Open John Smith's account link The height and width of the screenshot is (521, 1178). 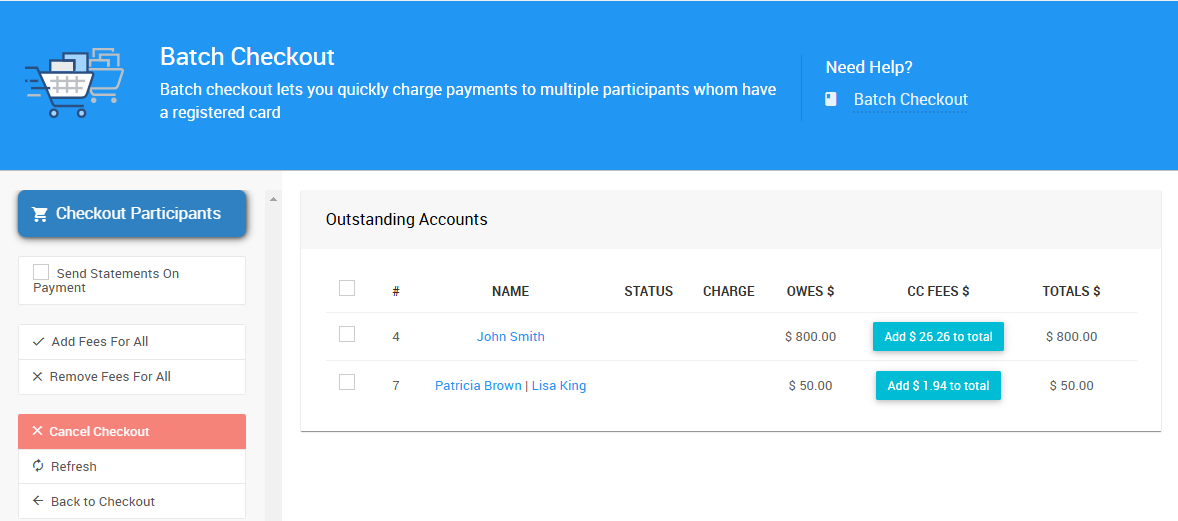click(x=510, y=337)
